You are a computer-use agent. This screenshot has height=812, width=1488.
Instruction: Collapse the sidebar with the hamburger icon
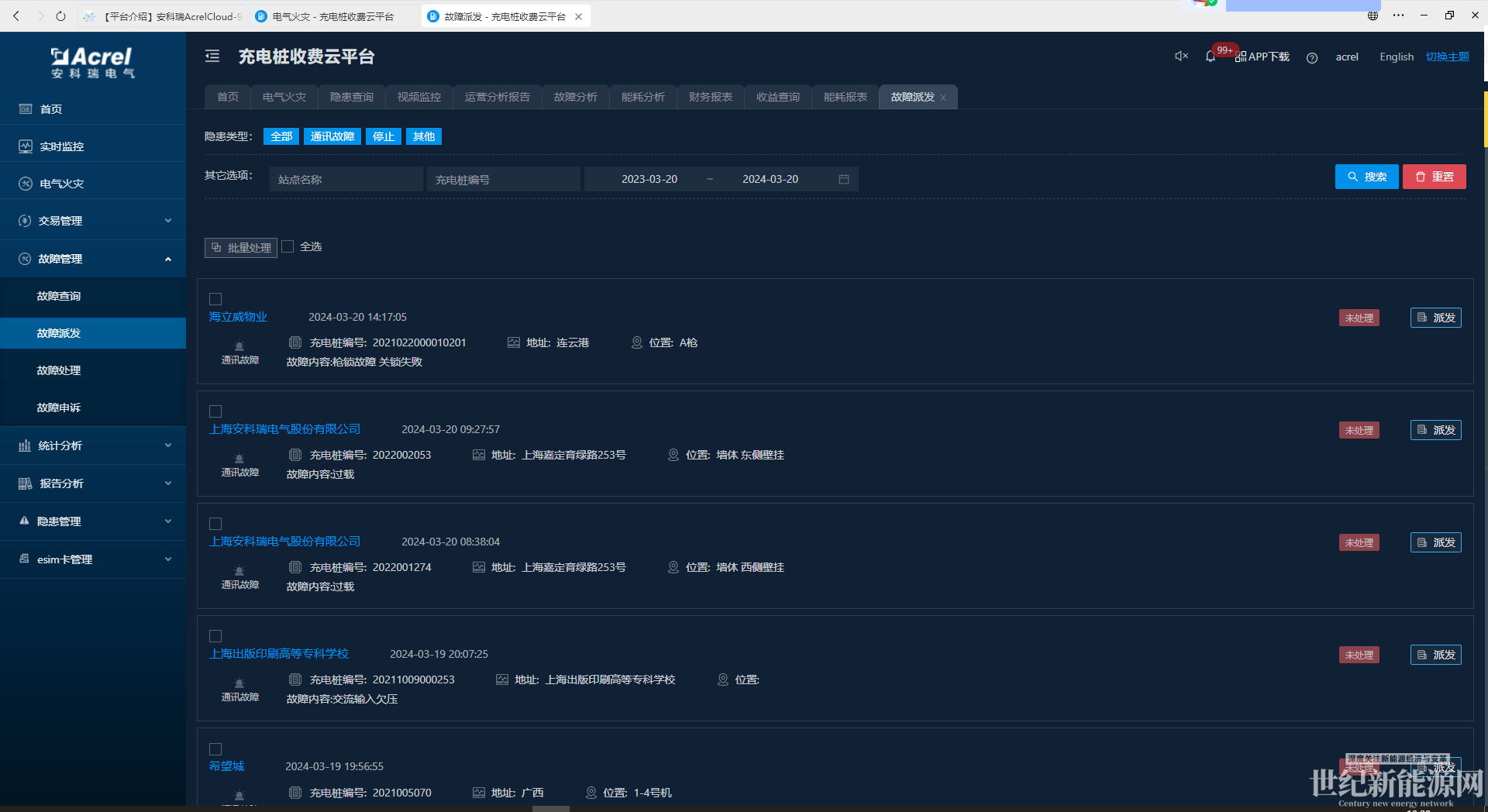[x=212, y=56]
